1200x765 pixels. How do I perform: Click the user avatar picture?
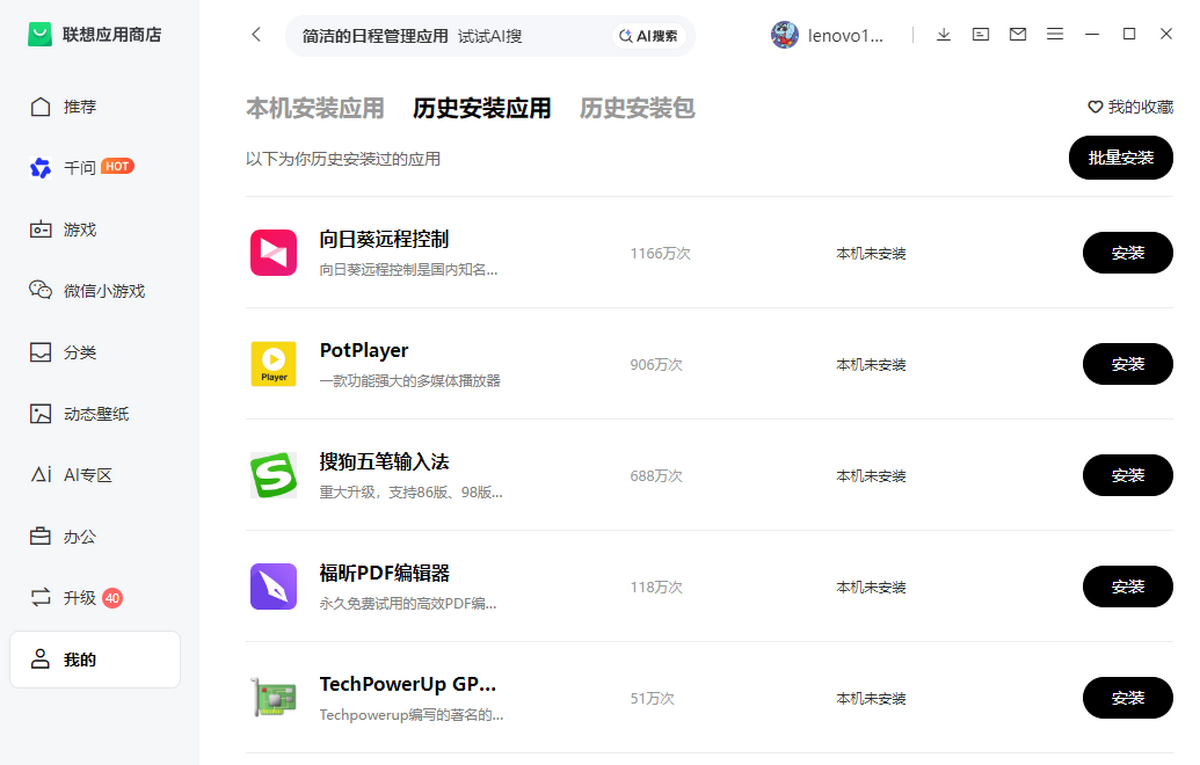(785, 35)
